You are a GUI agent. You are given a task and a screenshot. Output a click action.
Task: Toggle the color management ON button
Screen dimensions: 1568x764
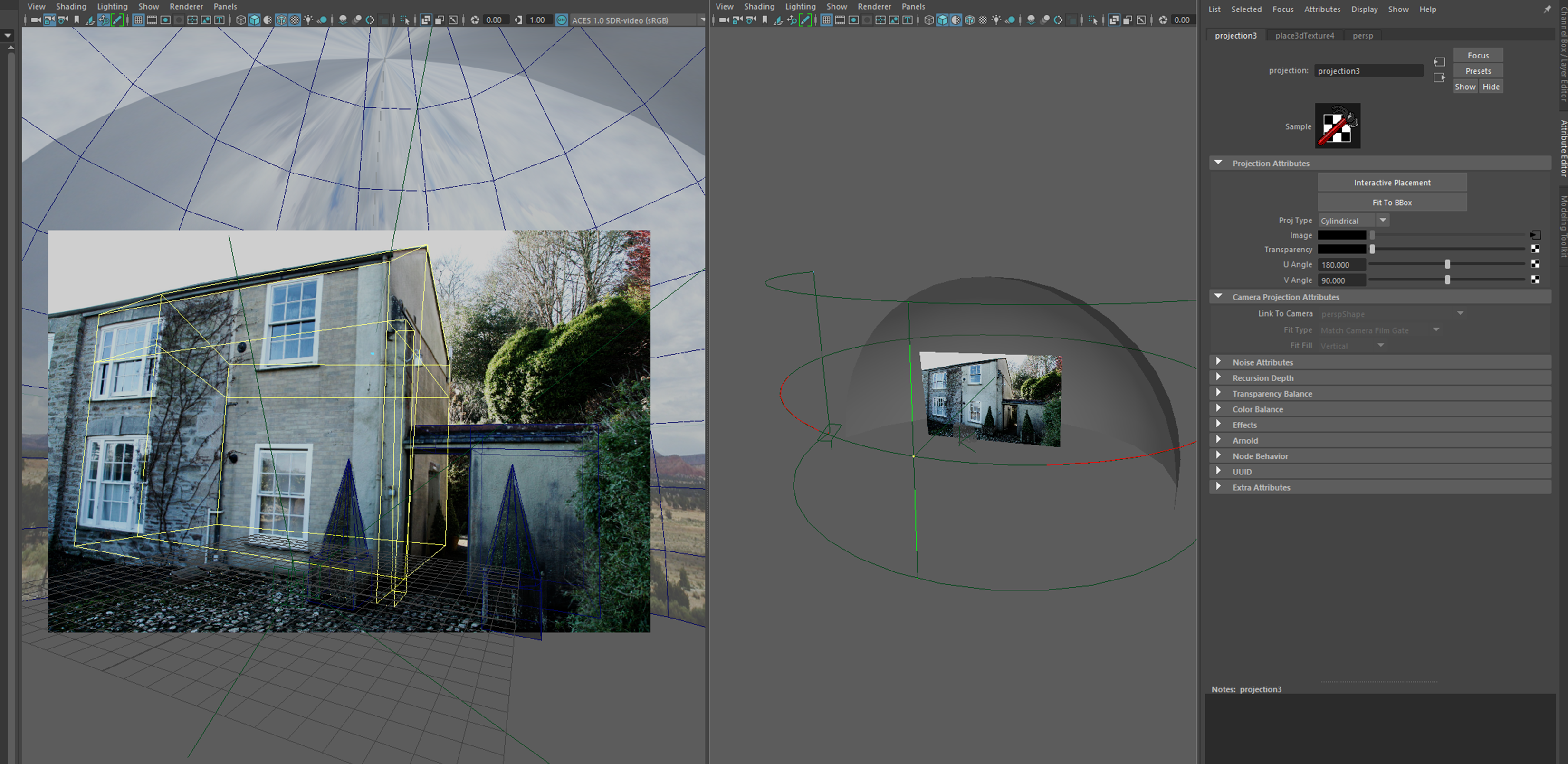coord(561,20)
